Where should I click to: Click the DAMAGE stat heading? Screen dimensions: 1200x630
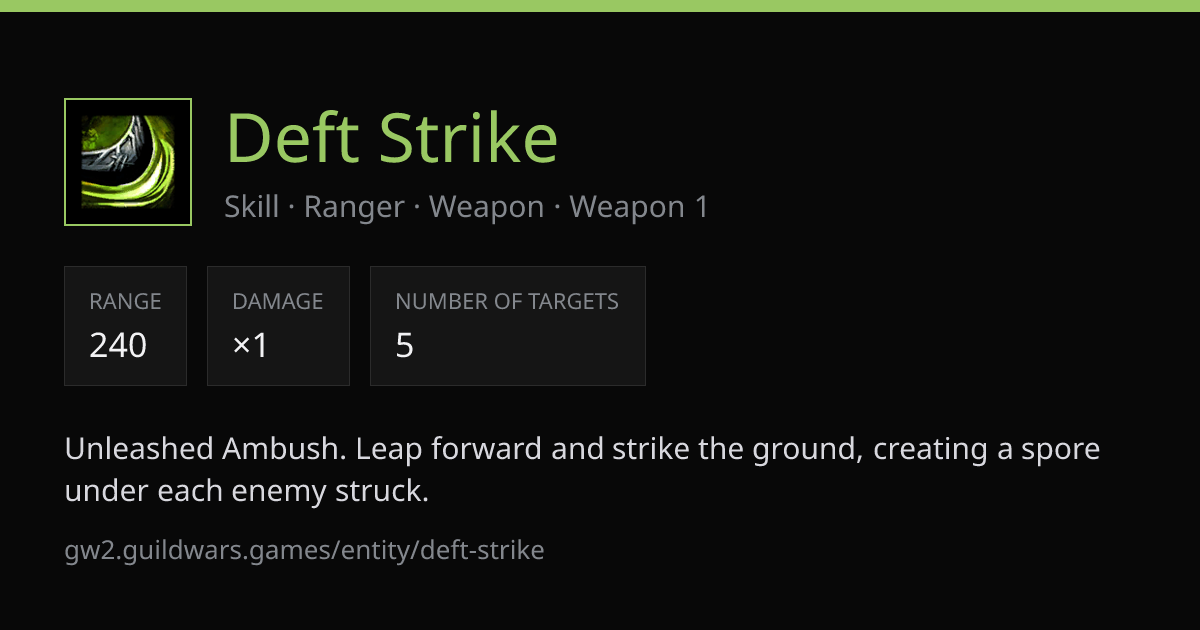coord(278,301)
